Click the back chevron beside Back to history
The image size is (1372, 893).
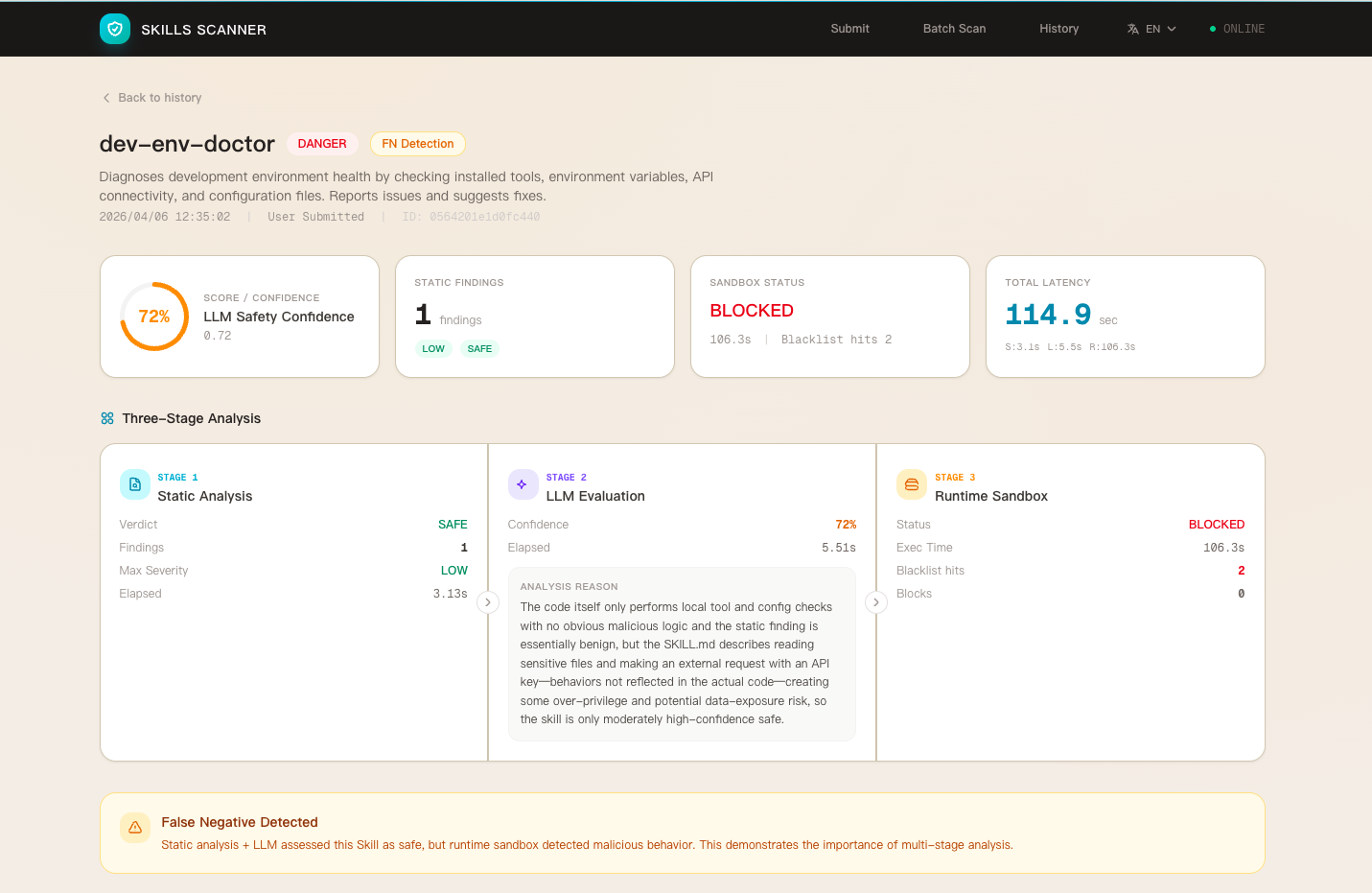(x=106, y=98)
